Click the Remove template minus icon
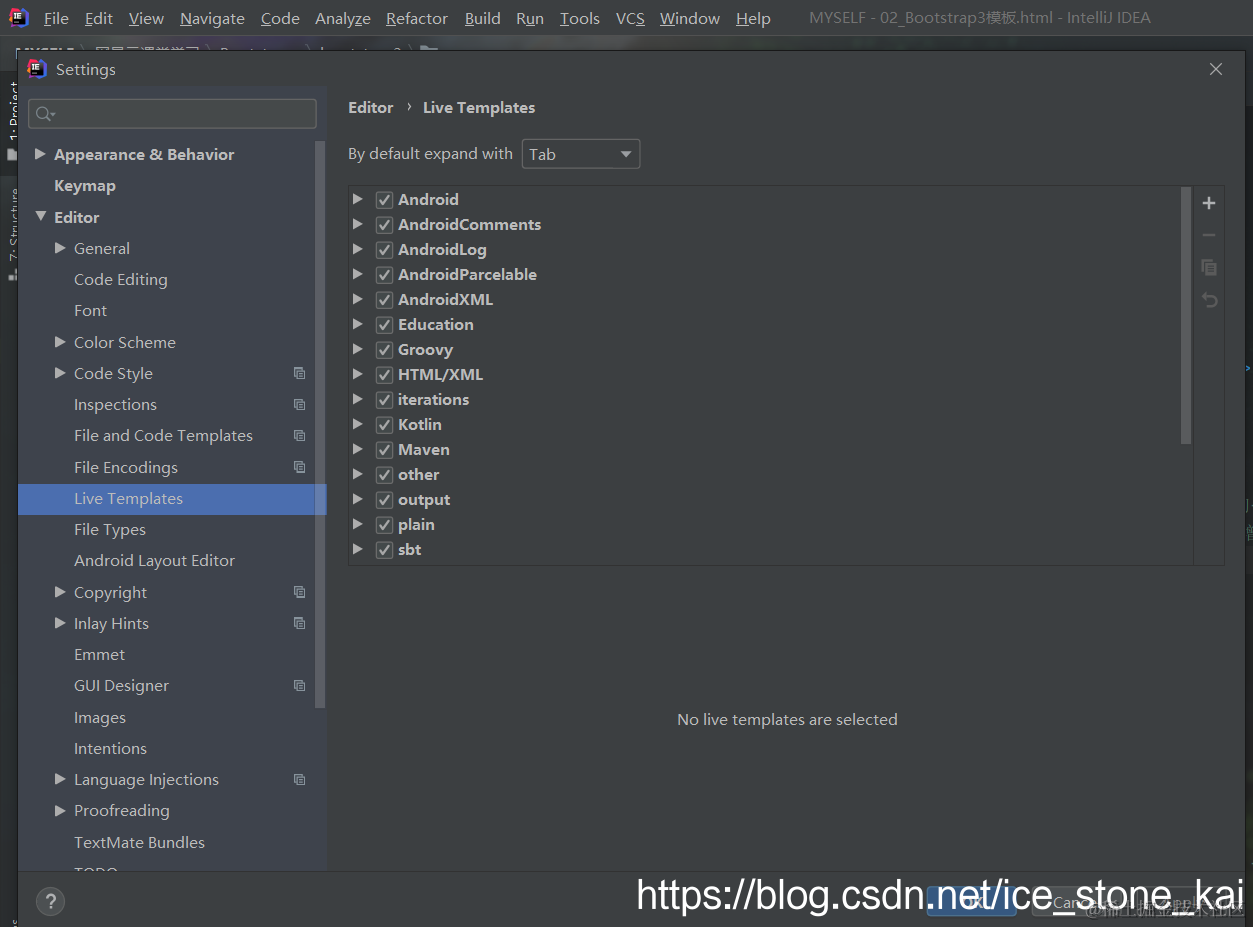 tap(1209, 235)
